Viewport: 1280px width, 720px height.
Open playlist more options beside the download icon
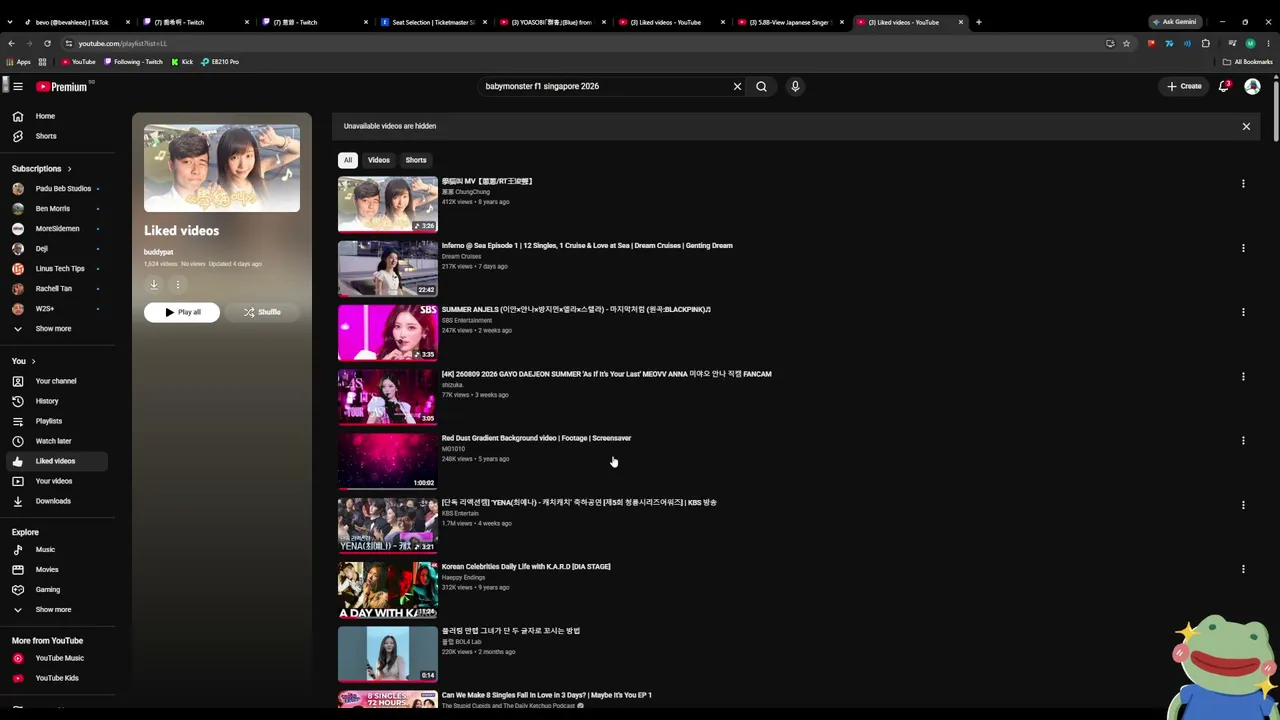178,284
